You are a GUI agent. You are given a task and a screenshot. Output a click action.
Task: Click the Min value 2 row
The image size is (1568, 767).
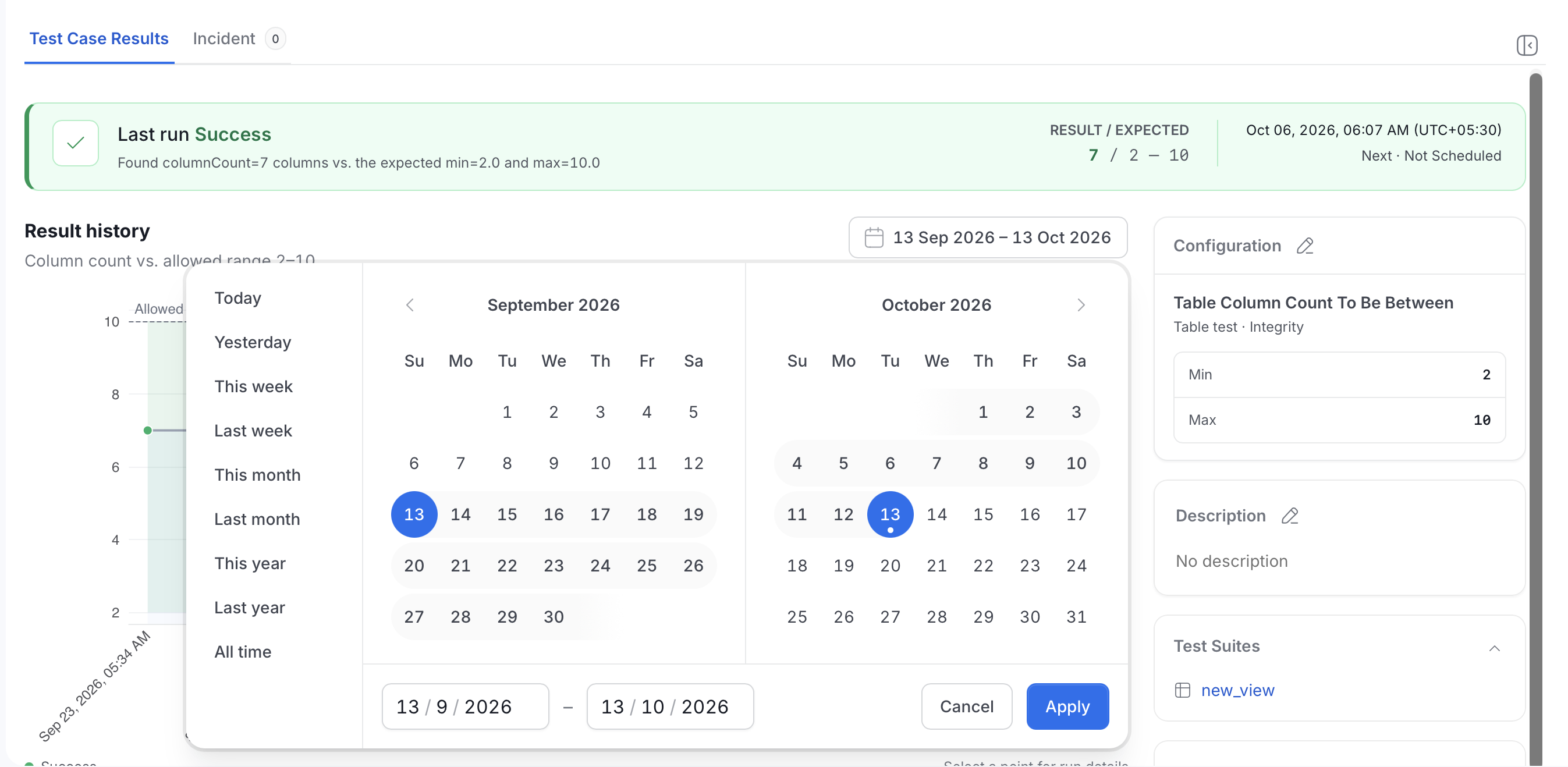pyautogui.click(x=1339, y=374)
